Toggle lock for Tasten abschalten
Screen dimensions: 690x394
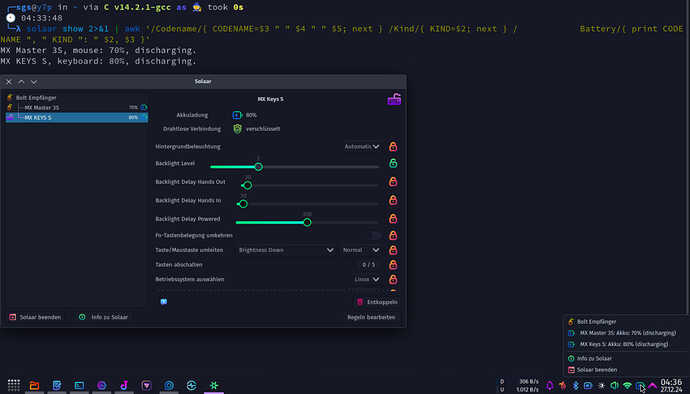point(393,265)
